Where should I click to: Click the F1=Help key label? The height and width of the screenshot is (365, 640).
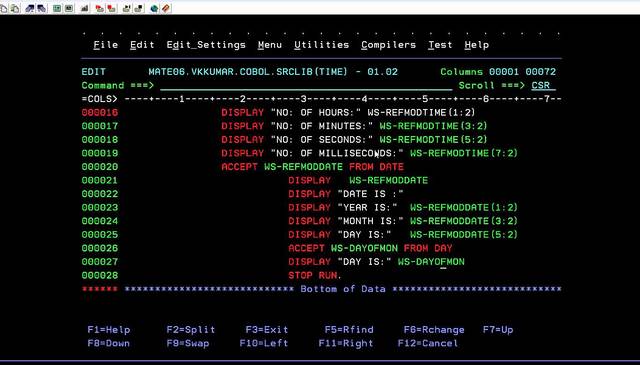click(x=109, y=329)
